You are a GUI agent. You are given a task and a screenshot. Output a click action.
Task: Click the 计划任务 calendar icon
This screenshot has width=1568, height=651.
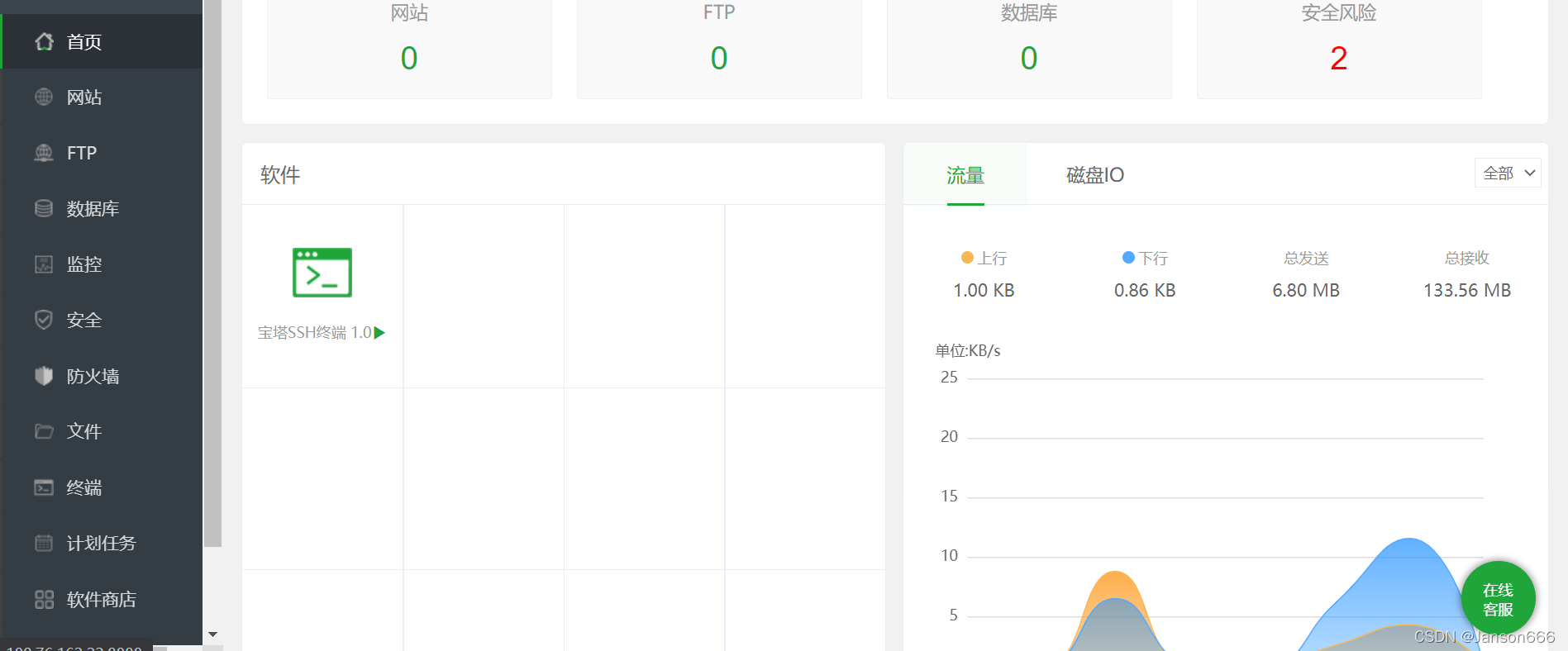click(x=45, y=543)
